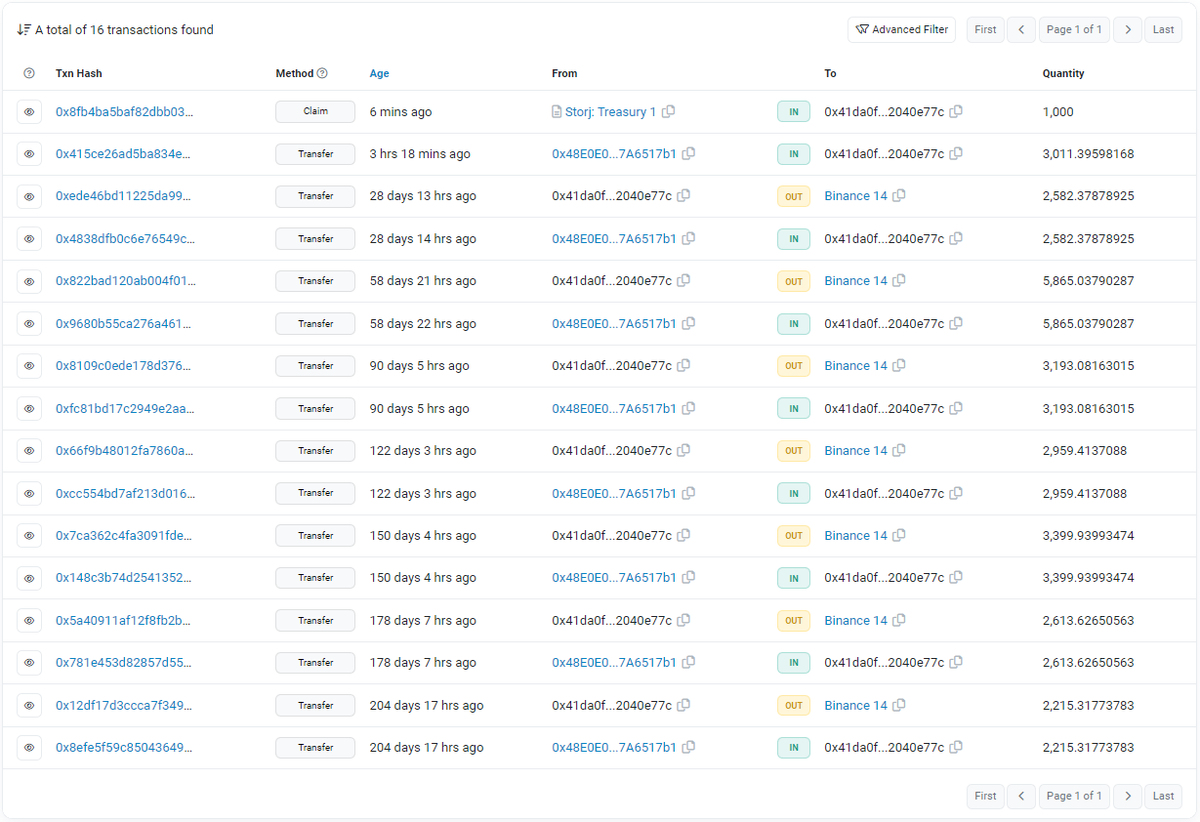Click the Quantity column header
This screenshot has width=1200, height=822.
[1063, 74]
